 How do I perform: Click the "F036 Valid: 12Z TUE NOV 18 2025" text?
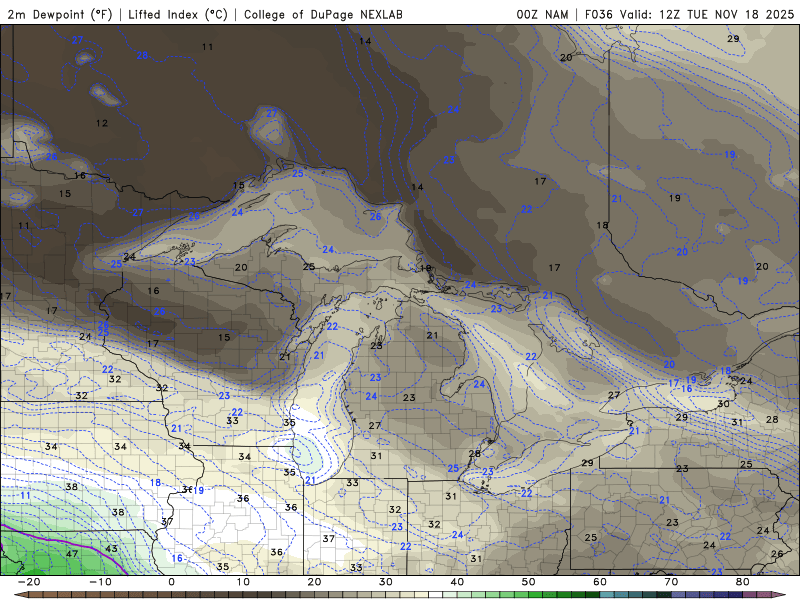point(689,14)
